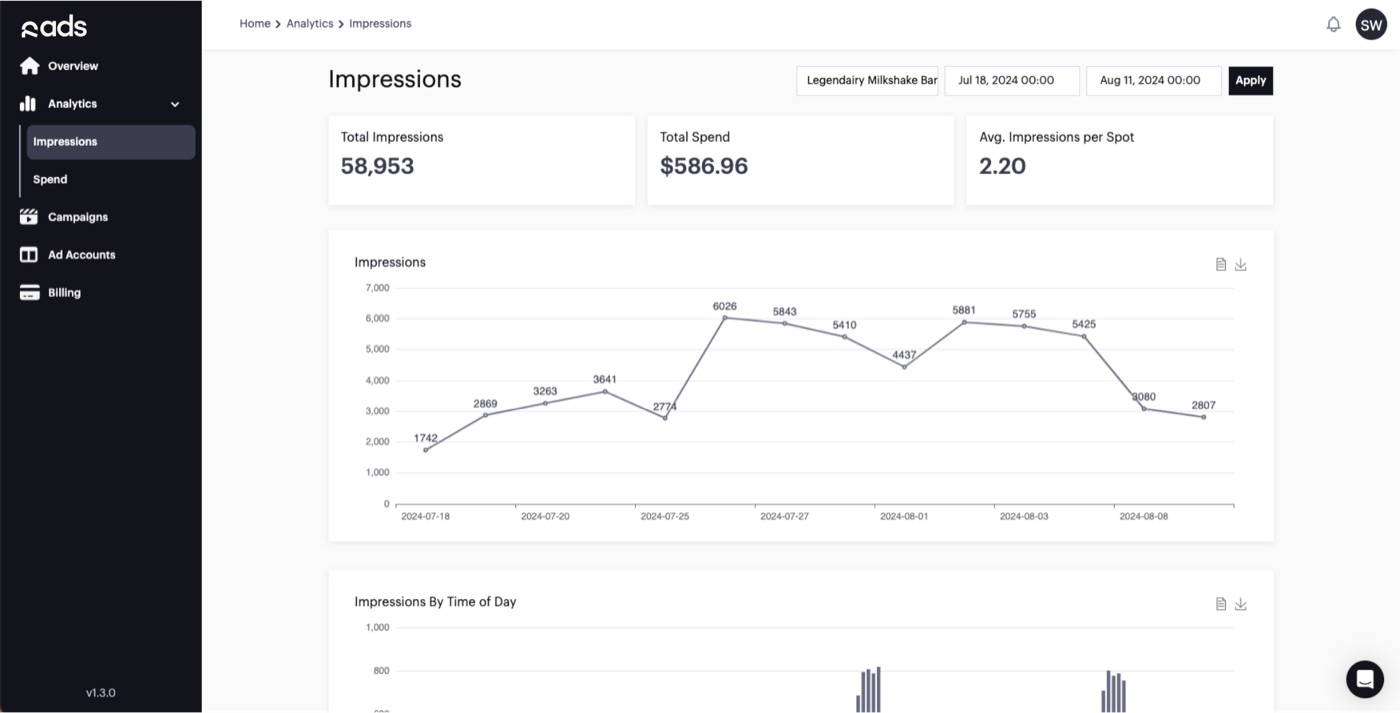The width and height of the screenshot is (1400, 713).
Task: Navigate Home via the breadcrumb link
Action: coord(255,23)
